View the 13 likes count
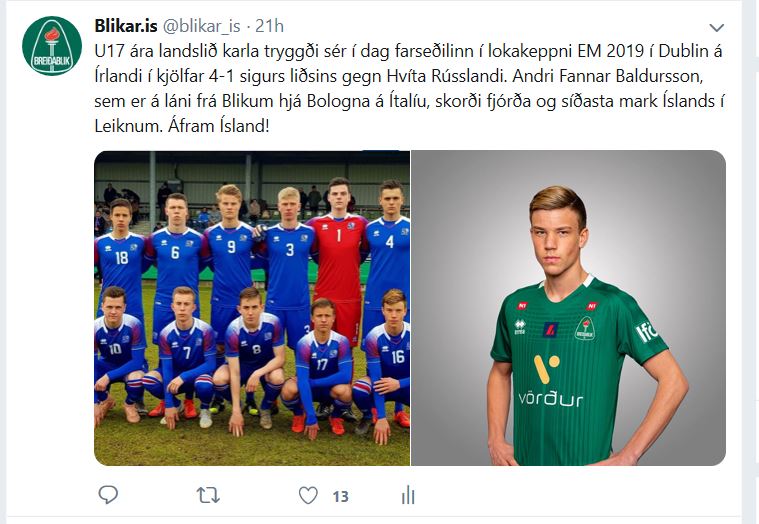Viewport: 759px width, 524px height. tap(340, 496)
